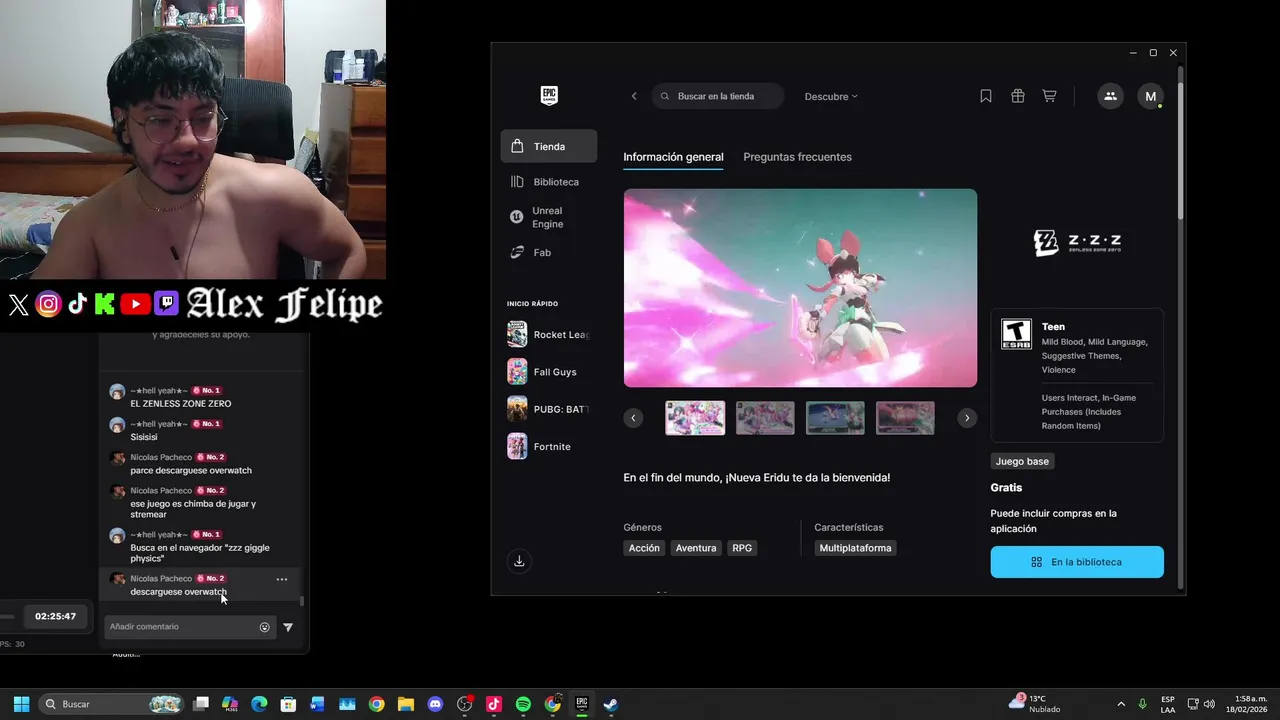Click the ESRB Teen rating badge
Viewport: 1280px width, 720px height.
click(x=1016, y=334)
